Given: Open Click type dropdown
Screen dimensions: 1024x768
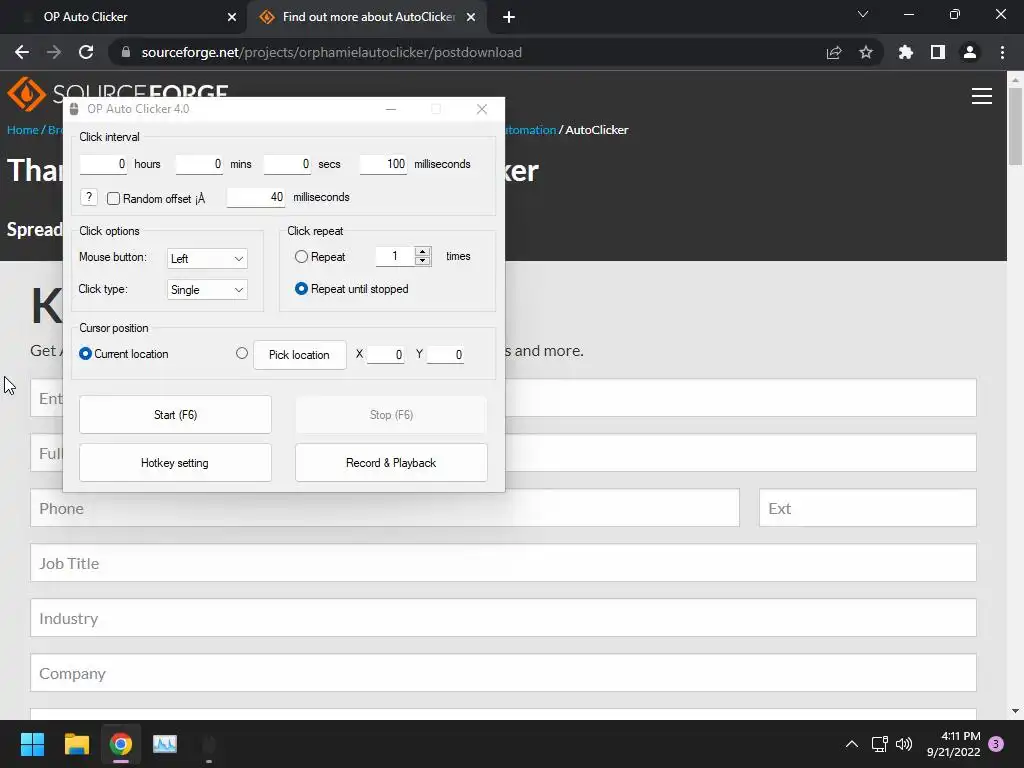Looking at the screenshot, I should [207, 290].
